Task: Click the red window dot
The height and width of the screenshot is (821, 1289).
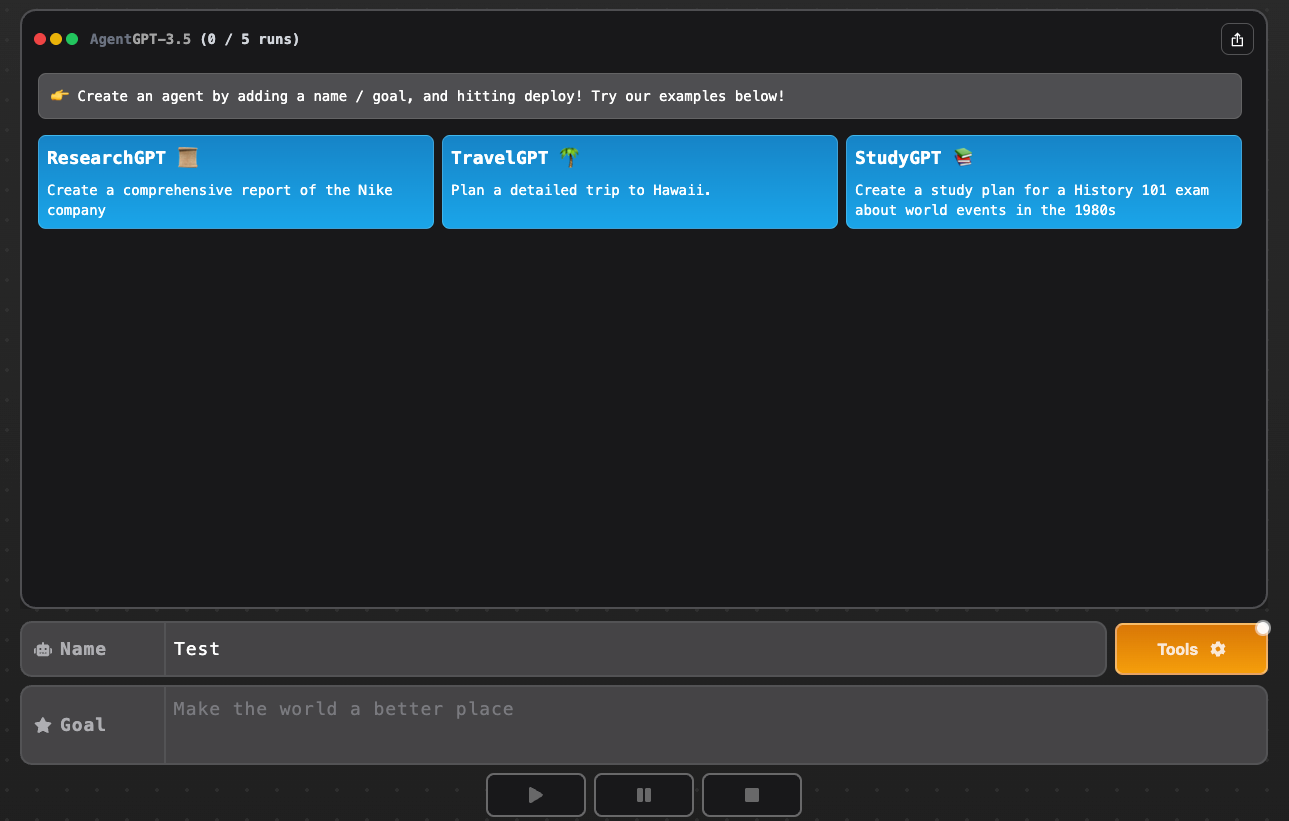Action: tap(40, 39)
